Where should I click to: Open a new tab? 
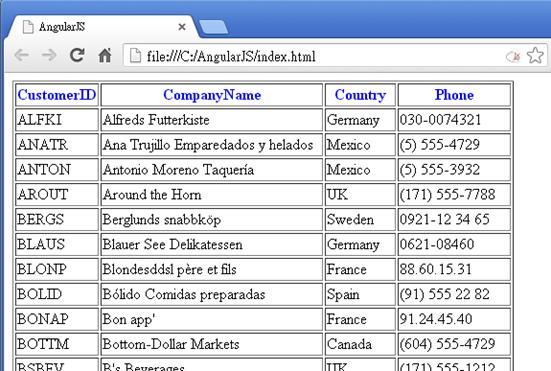pyautogui.click(x=213, y=27)
